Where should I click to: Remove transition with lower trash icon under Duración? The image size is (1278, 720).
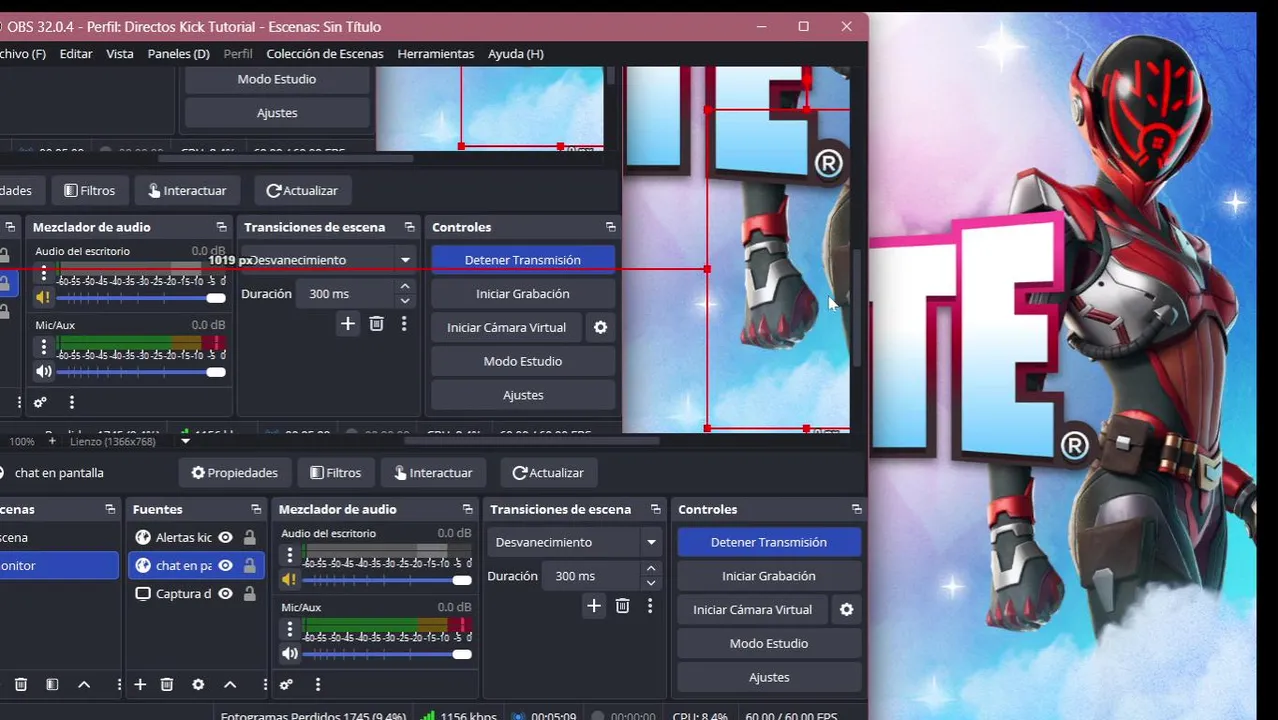[622, 605]
